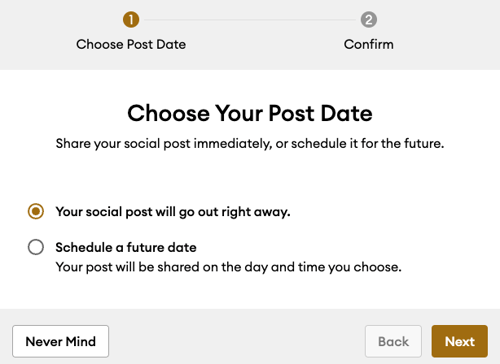This screenshot has height=364, width=500.
Task: Click the 'shared on the day and time' description
Action: click(x=228, y=267)
